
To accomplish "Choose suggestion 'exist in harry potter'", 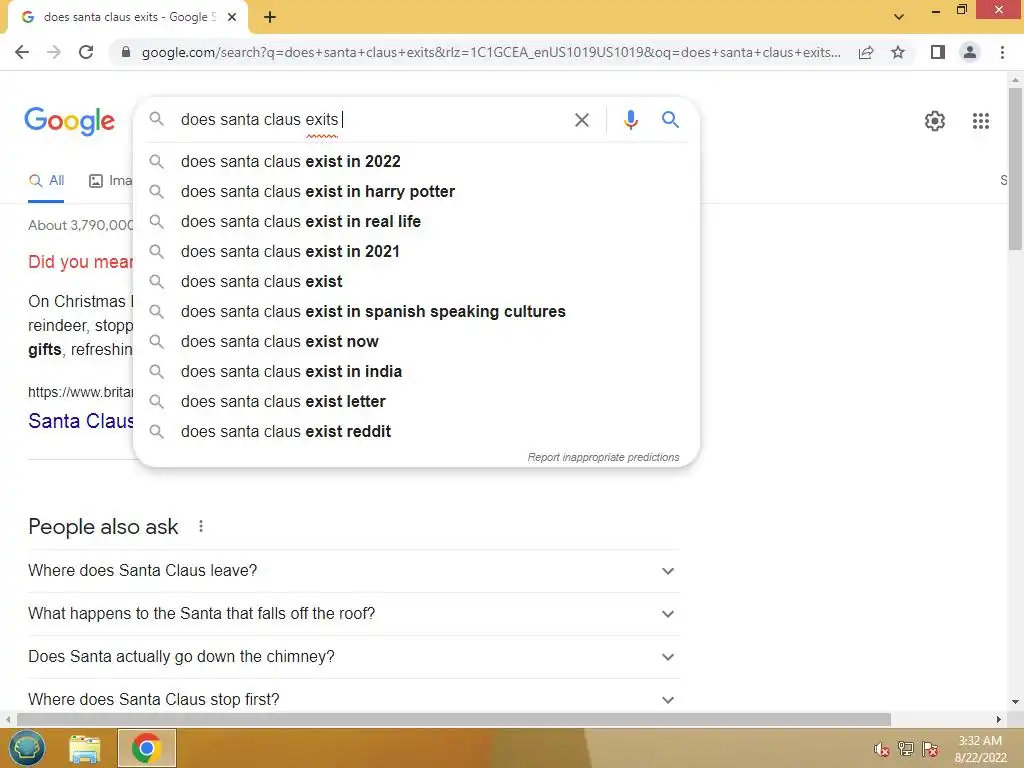I will pyautogui.click(x=417, y=191).
